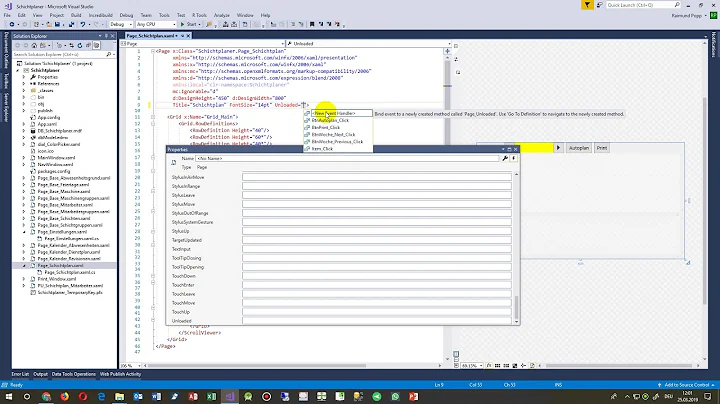720x404 pixels.
Task: Click the wrench properties icon in Properties
Action: [x=505, y=158]
